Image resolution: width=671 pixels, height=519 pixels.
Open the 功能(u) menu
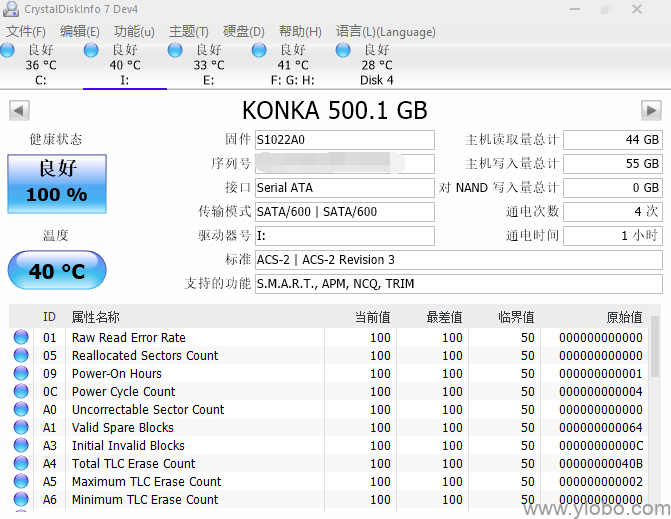point(134,32)
